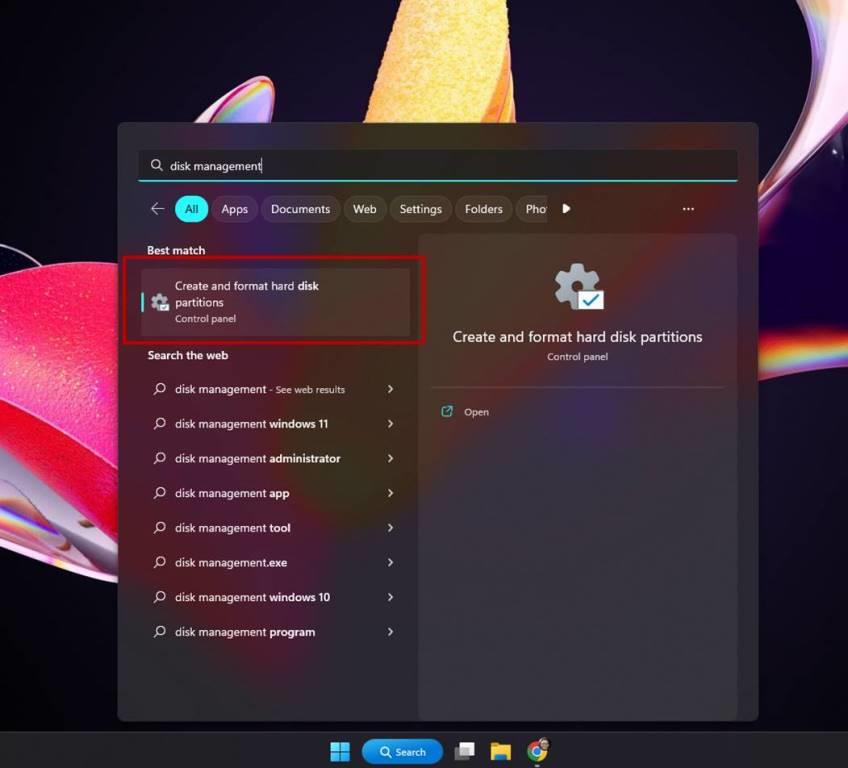The image size is (848, 768).
Task: Click 'disk management app' web suggestion
Action: pos(232,493)
